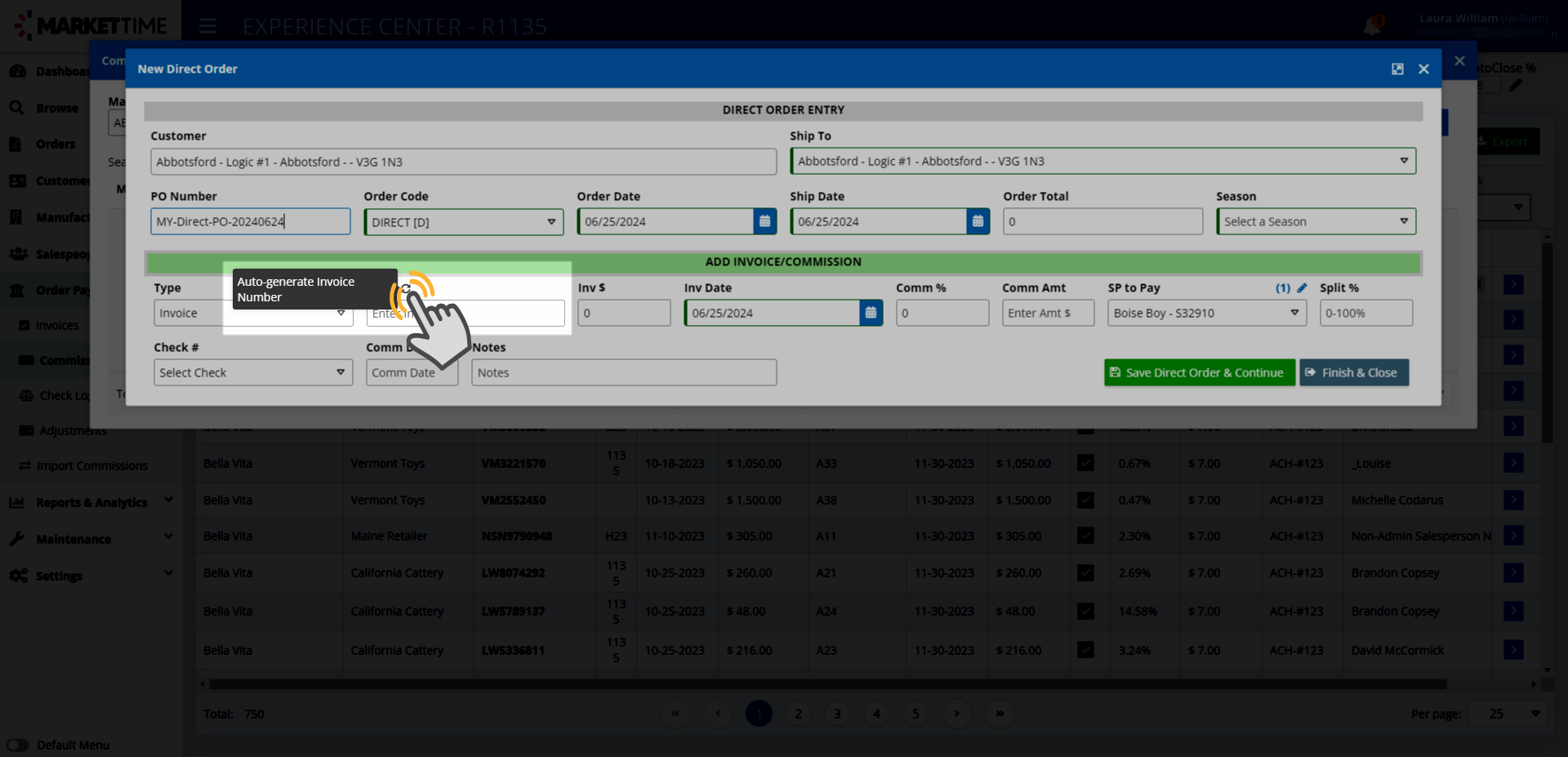Maximize the New Direct Order dialog
Viewport: 1568px width, 757px height.
coord(1397,69)
